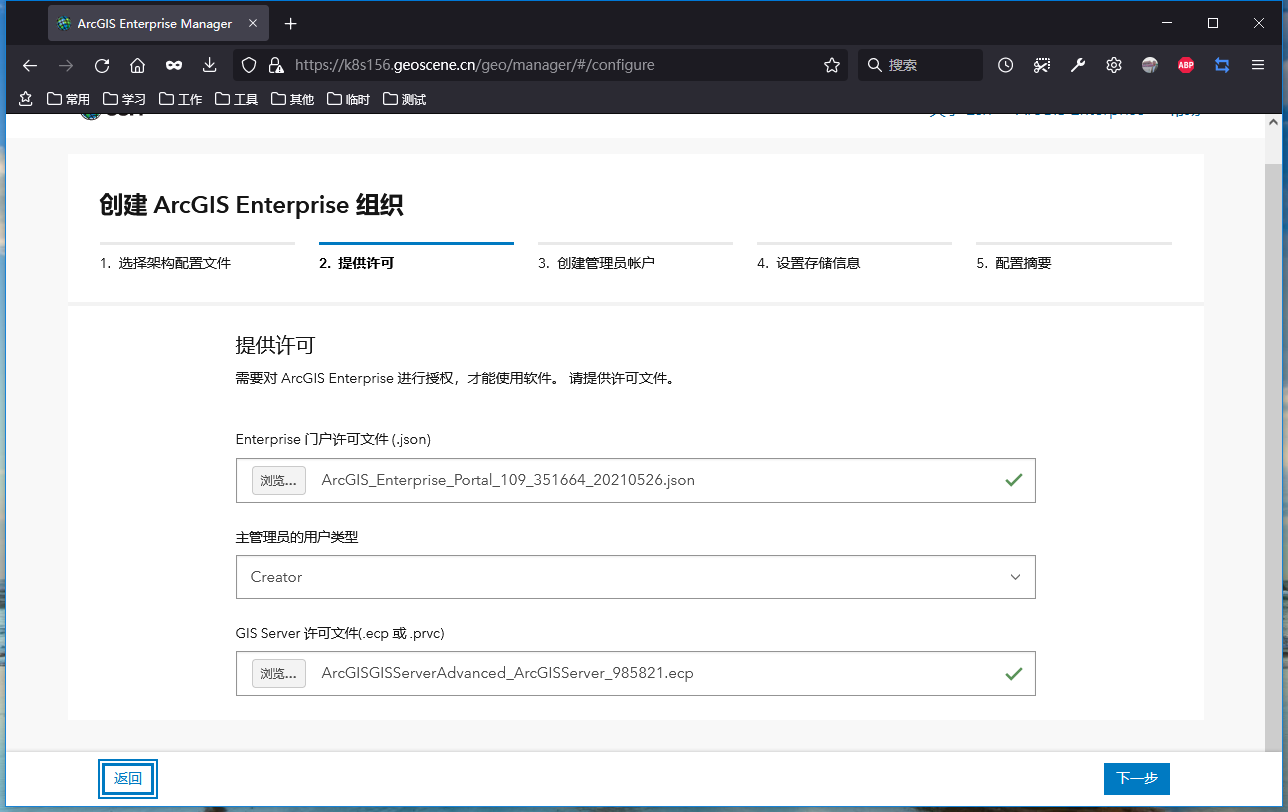Open the browser home page icon
The image size is (1288, 812).
(138, 65)
